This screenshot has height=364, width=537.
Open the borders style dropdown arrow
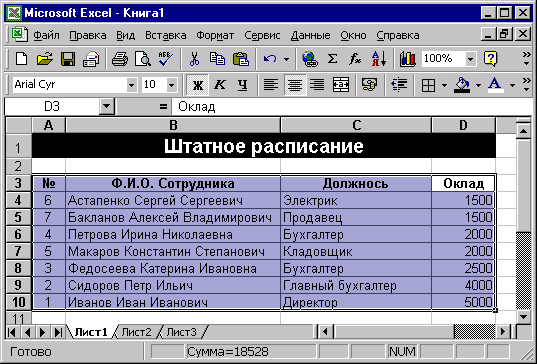coord(444,85)
